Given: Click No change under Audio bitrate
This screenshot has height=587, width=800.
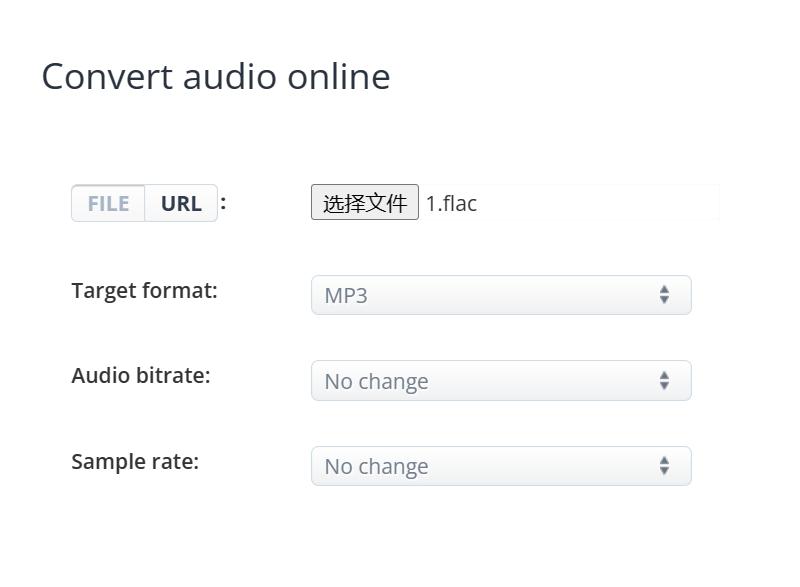Looking at the screenshot, I should tap(374, 381).
